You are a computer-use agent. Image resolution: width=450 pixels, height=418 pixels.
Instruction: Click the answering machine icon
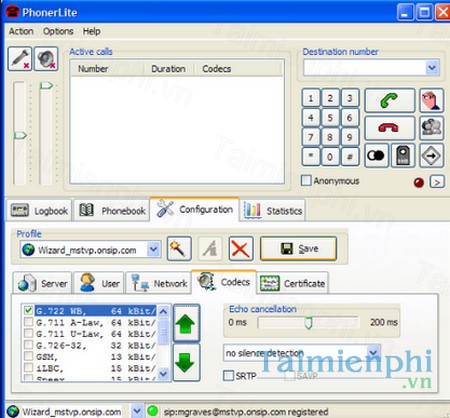403,155
